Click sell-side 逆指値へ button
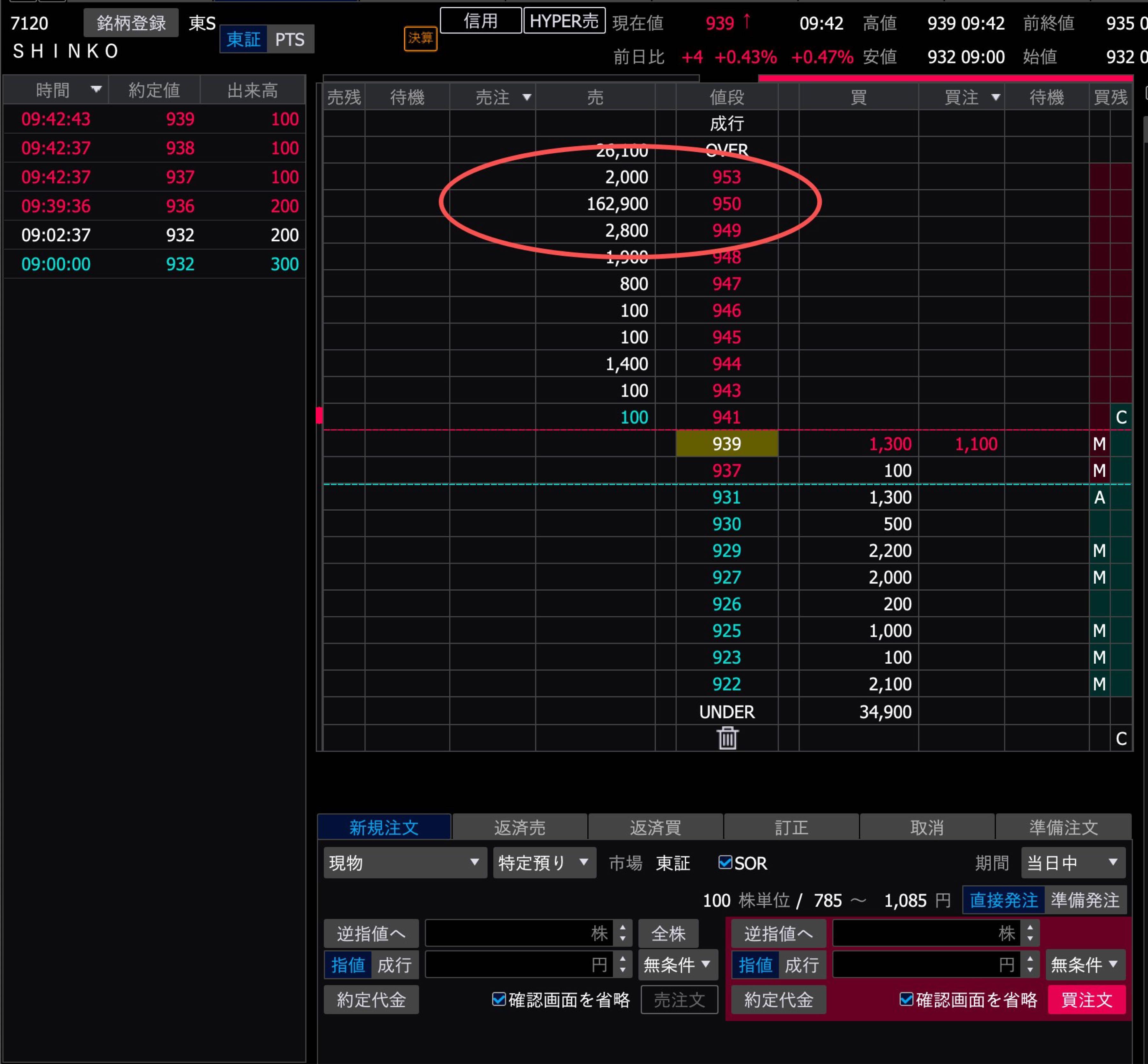This screenshot has height=1064, width=1148. point(372,933)
